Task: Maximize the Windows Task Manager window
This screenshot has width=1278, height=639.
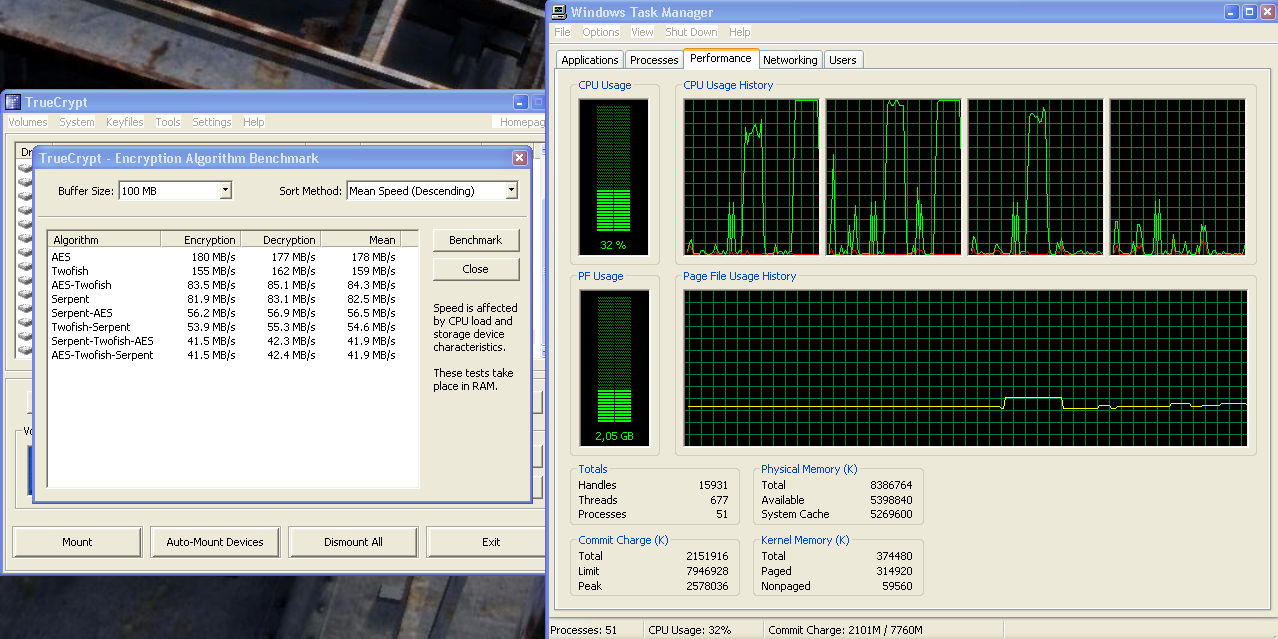Action: (1250, 12)
